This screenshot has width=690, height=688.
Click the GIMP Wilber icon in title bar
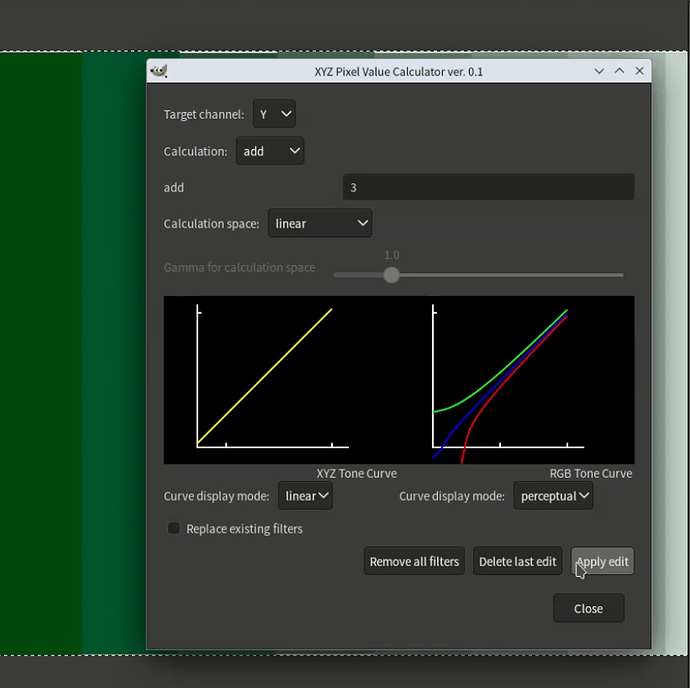158,71
